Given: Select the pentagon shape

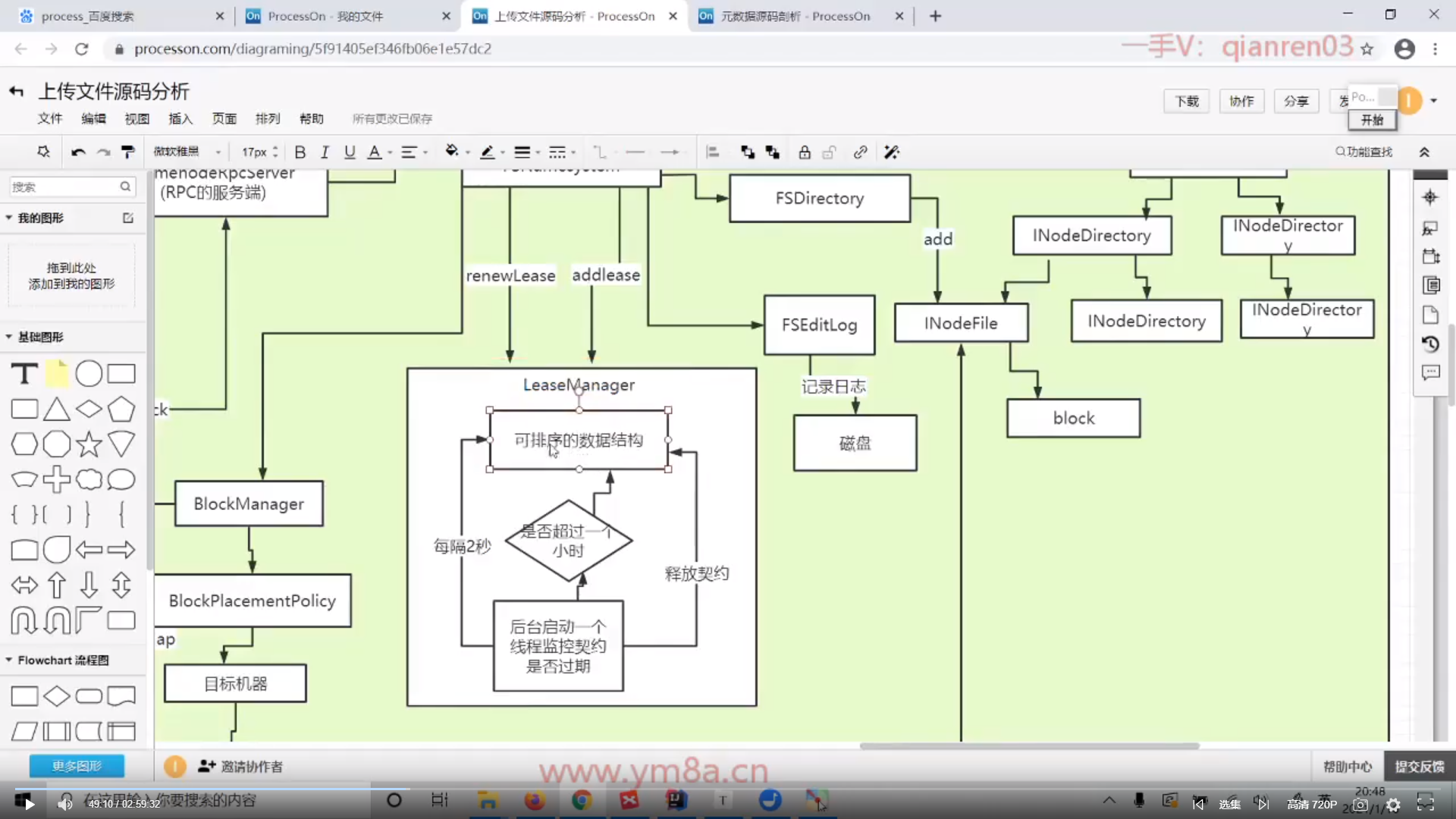Looking at the screenshot, I should pos(121,409).
